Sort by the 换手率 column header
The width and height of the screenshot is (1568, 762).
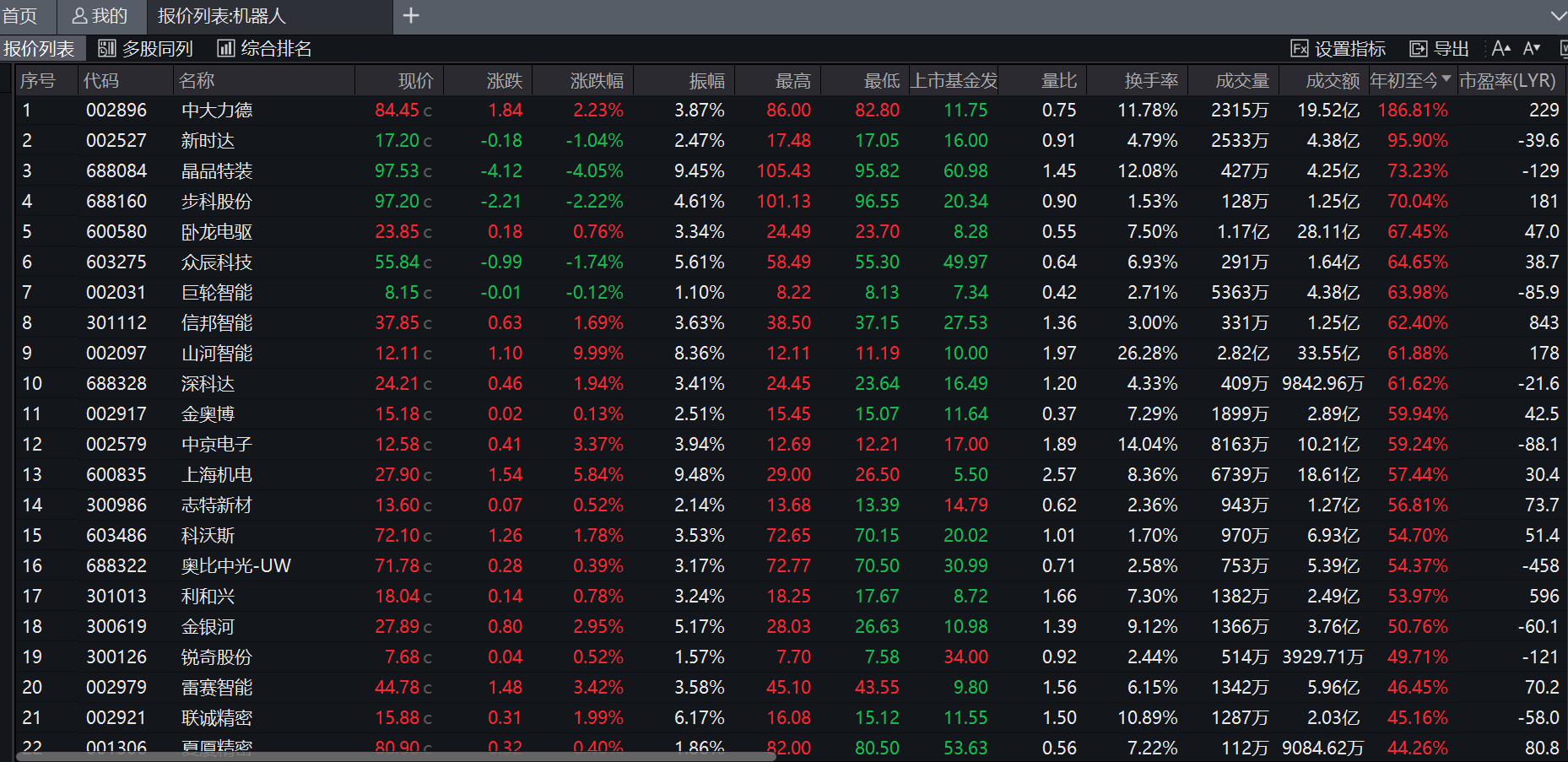click(1151, 81)
